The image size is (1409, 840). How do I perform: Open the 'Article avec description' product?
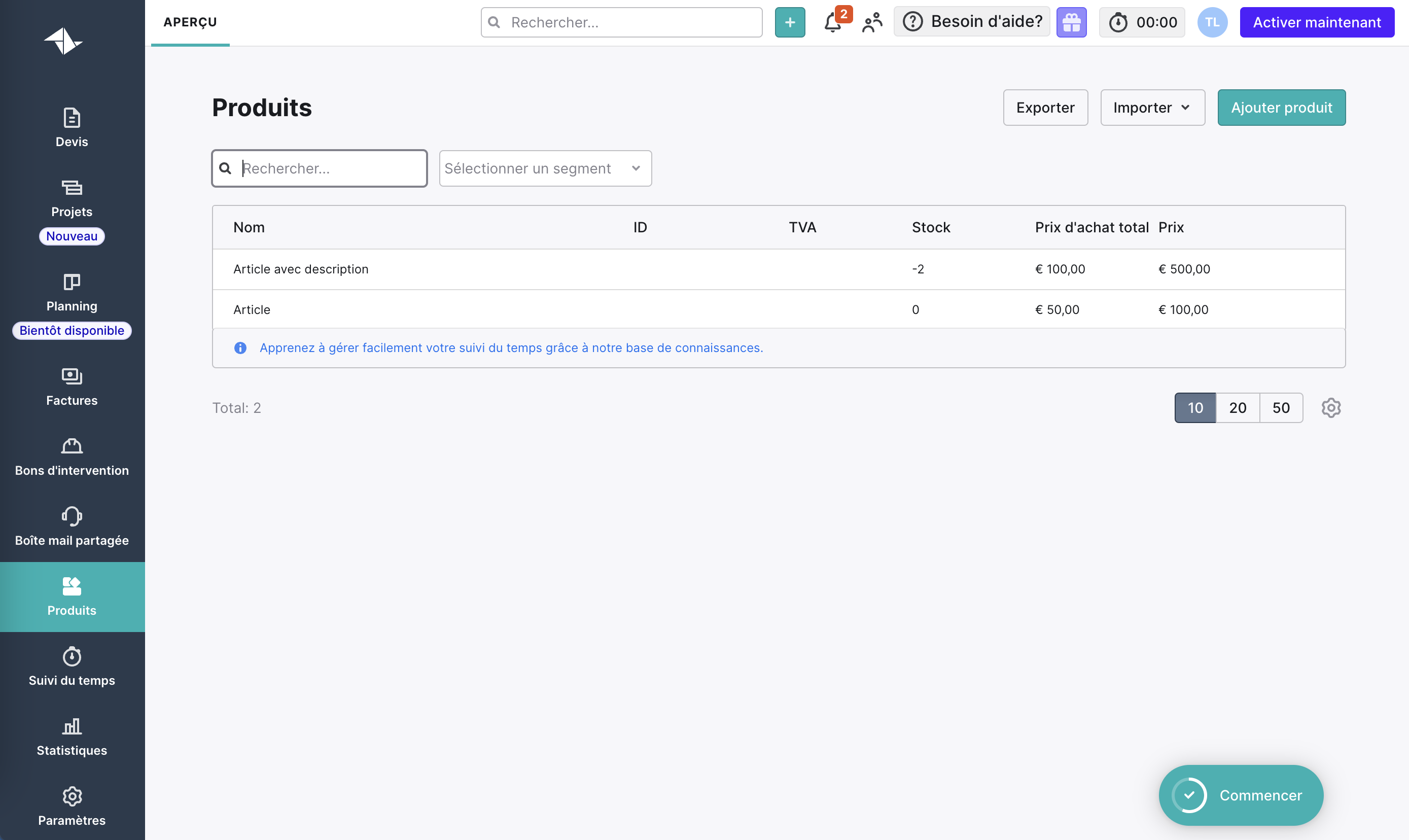[x=779, y=269]
